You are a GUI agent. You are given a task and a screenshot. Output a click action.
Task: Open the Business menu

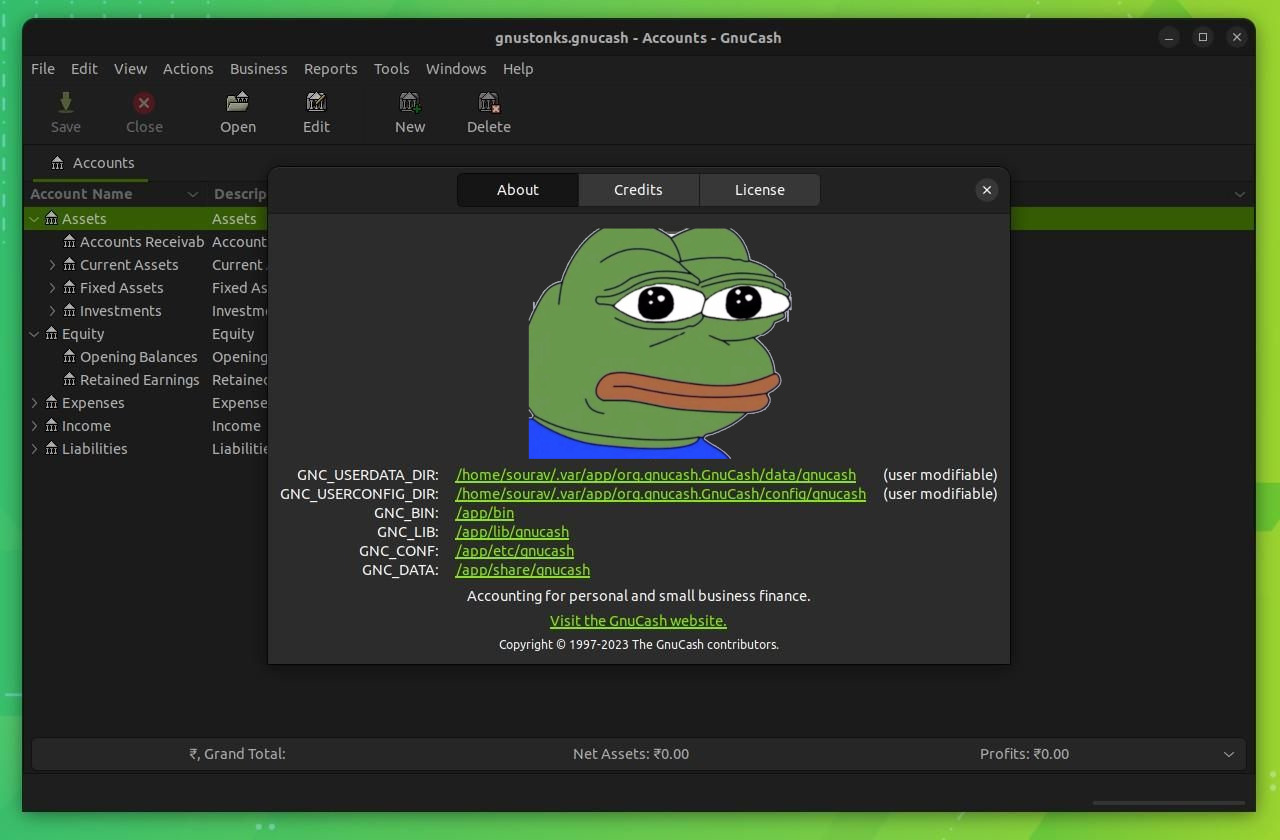(x=258, y=69)
